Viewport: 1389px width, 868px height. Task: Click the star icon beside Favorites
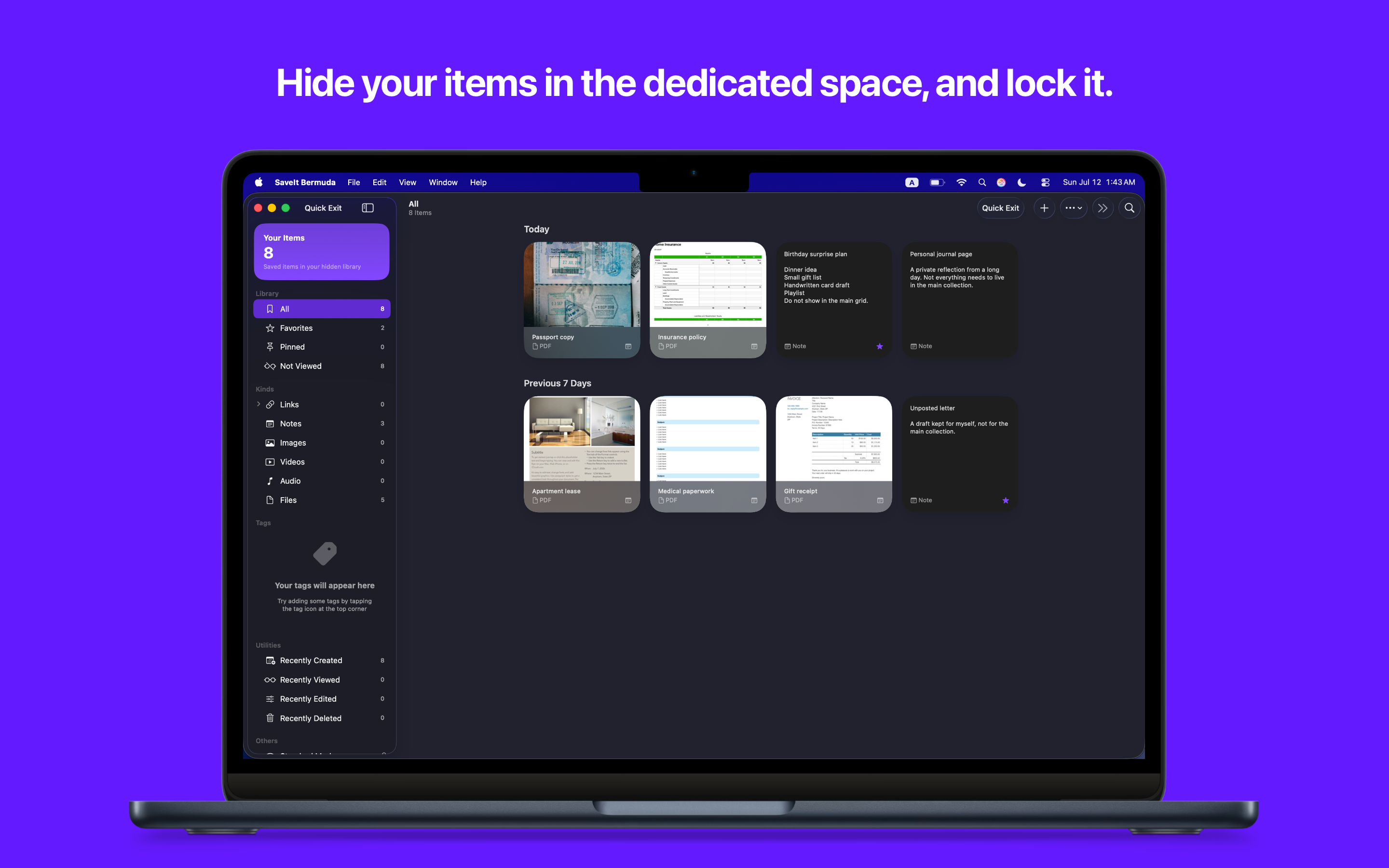click(270, 328)
